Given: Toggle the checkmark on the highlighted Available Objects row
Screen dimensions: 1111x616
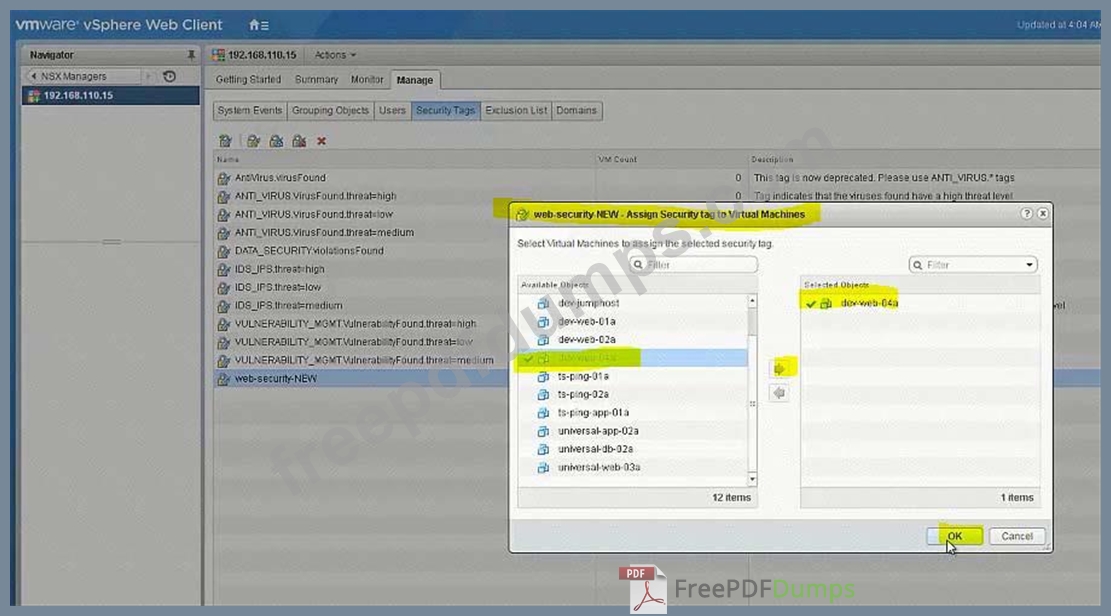Looking at the screenshot, I should [x=528, y=358].
